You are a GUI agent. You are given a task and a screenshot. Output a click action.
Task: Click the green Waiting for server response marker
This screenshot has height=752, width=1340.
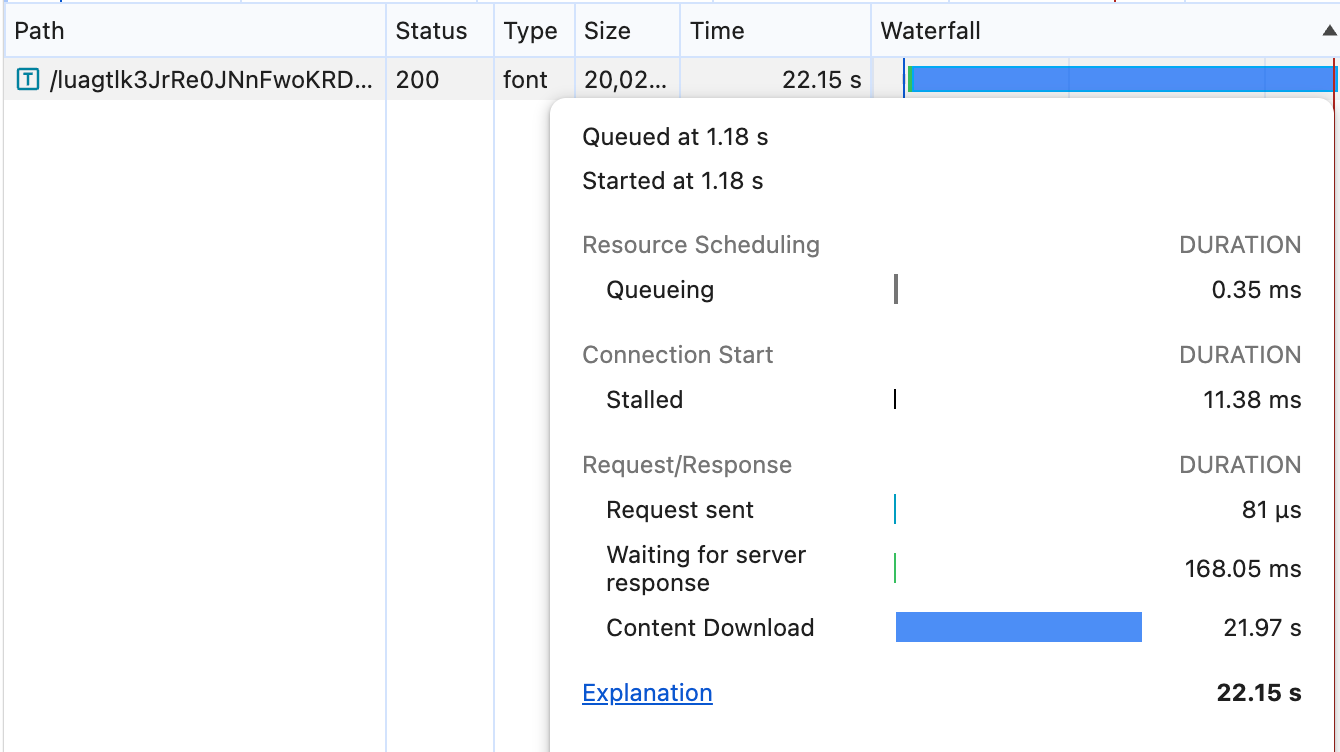coord(895,568)
